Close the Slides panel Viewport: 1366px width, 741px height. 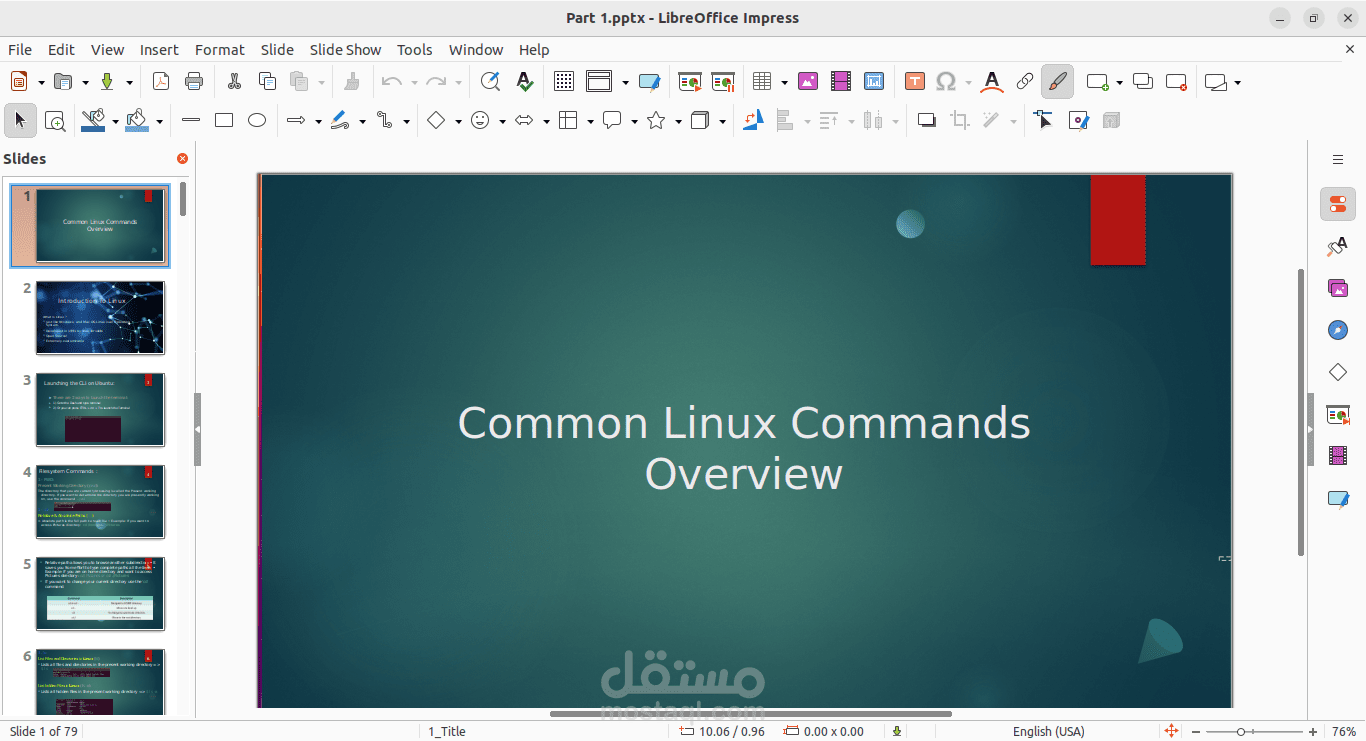[x=182, y=158]
